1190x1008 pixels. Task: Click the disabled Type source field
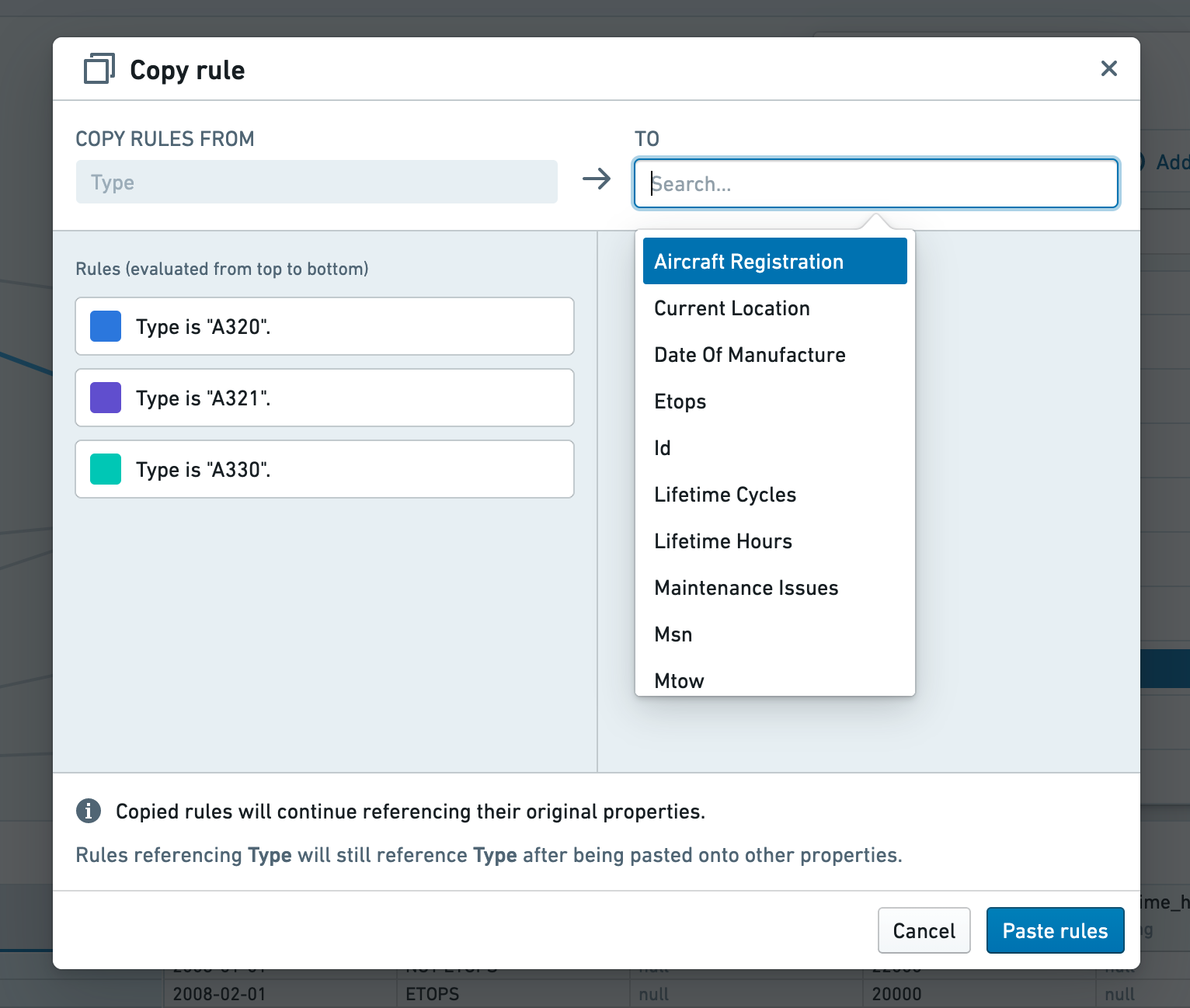pos(317,182)
